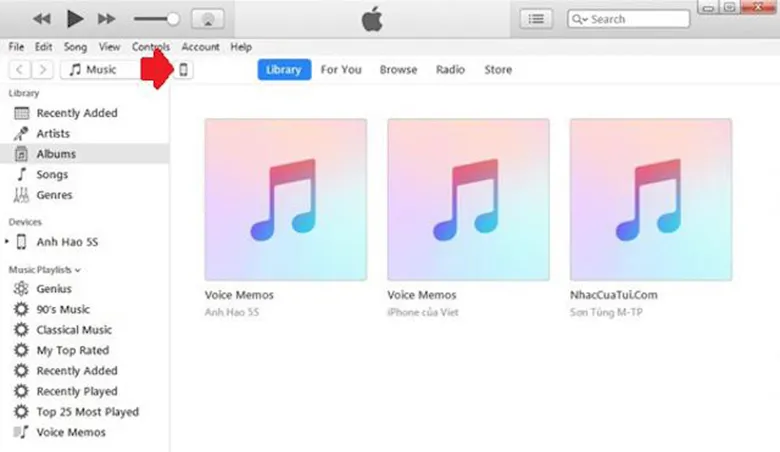Open the Help menu

(x=241, y=47)
